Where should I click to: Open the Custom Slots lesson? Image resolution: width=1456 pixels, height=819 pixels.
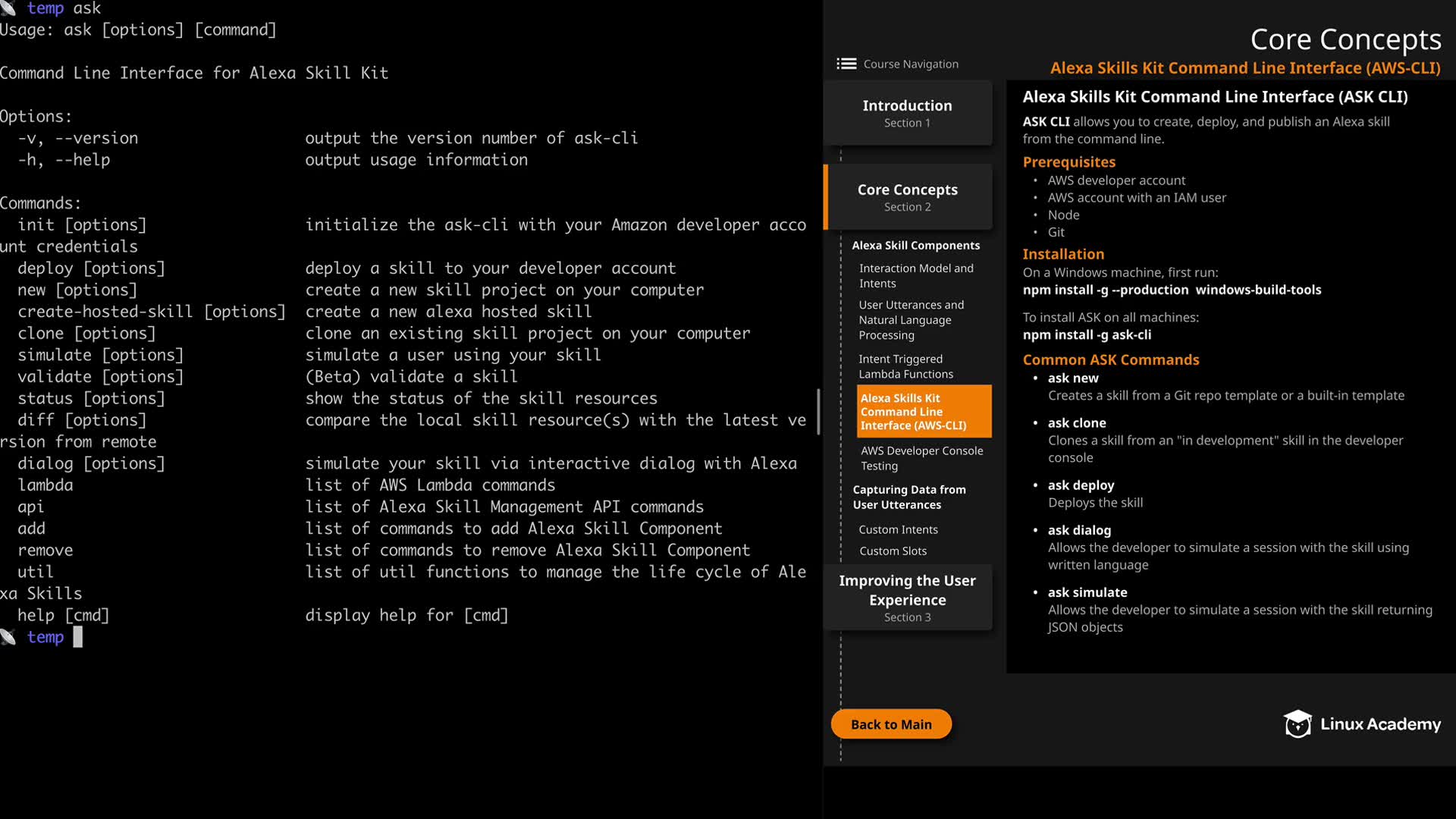point(893,551)
